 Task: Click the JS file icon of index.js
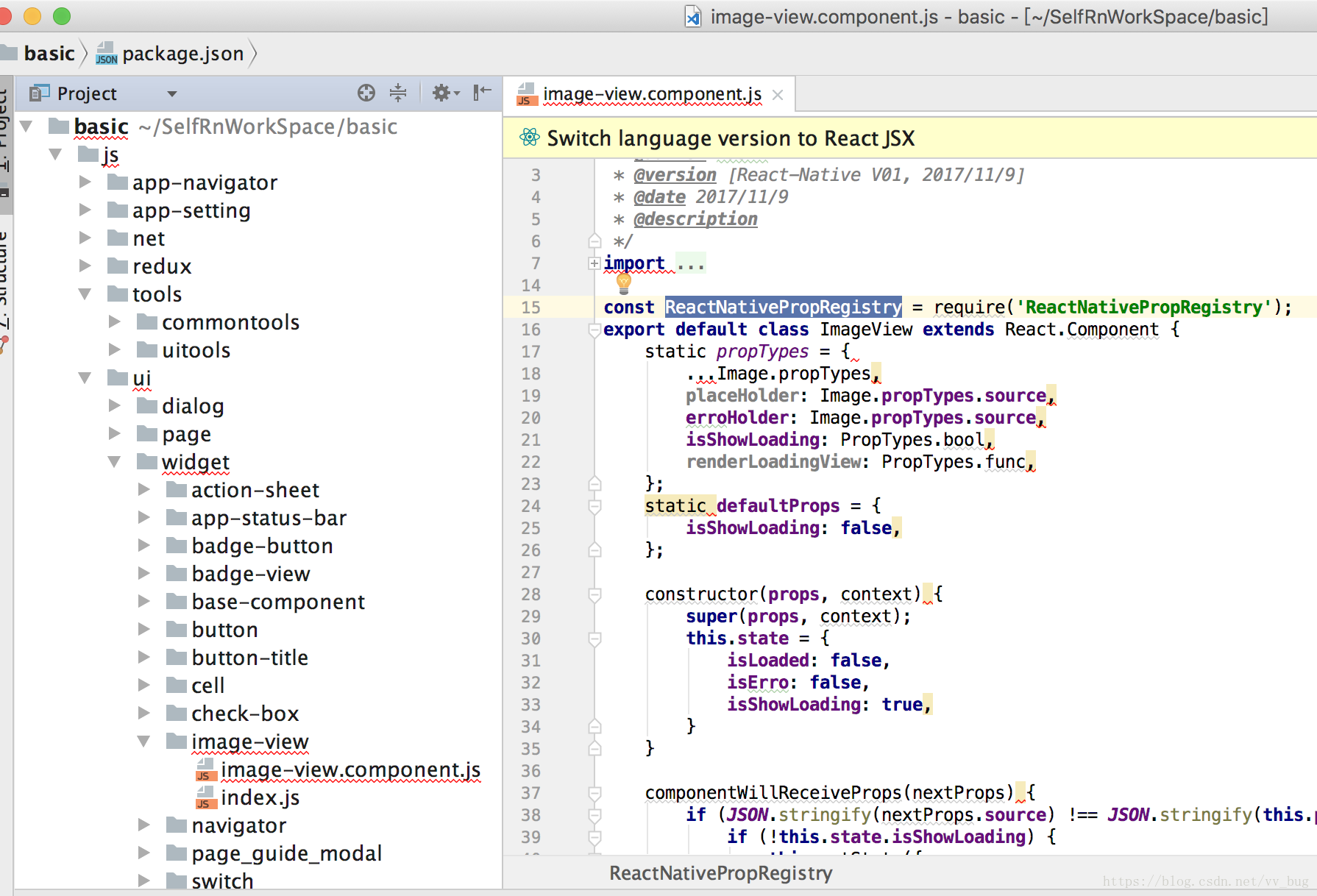tap(205, 798)
